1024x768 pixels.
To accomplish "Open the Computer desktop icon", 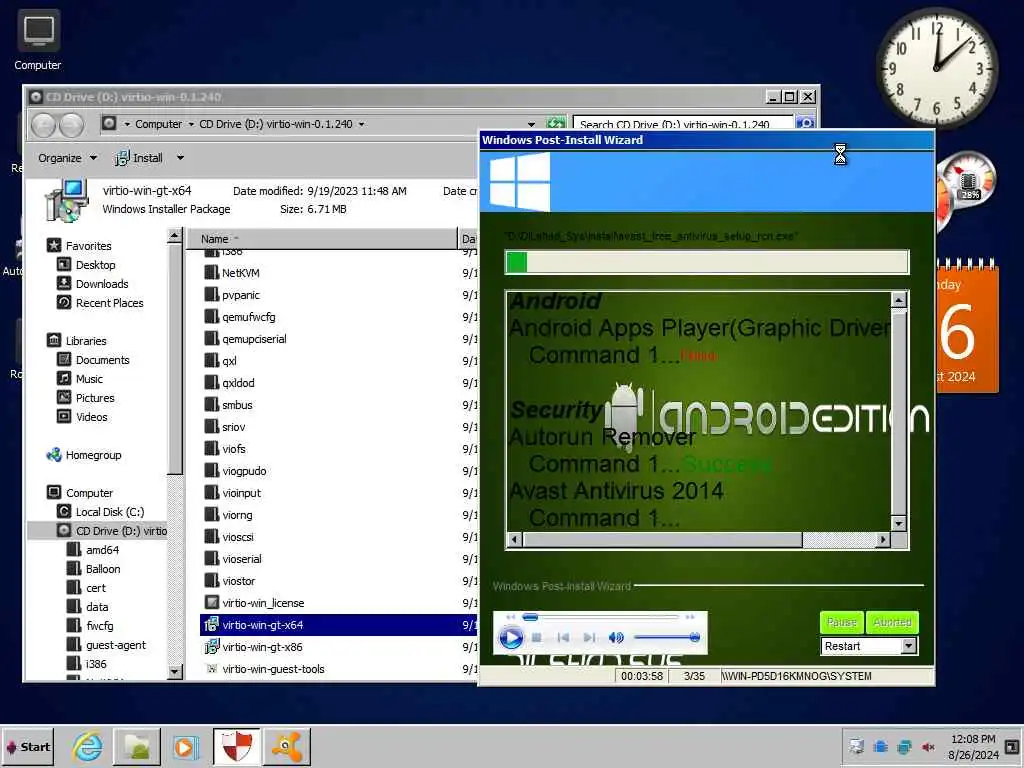I will pos(38,40).
